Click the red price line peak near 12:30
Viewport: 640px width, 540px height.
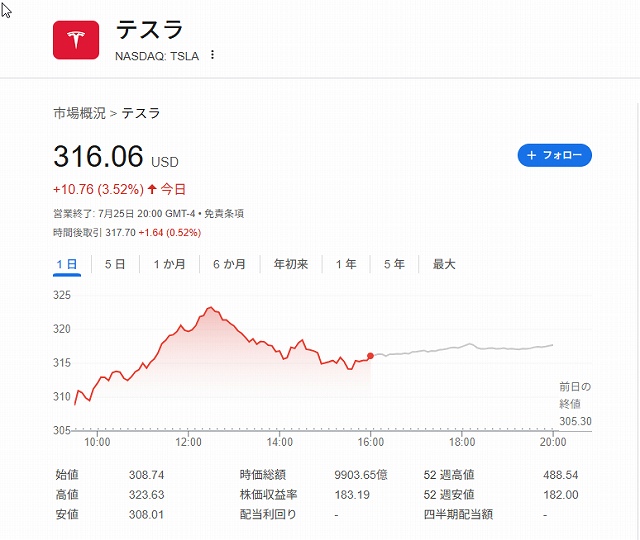click(211, 308)
